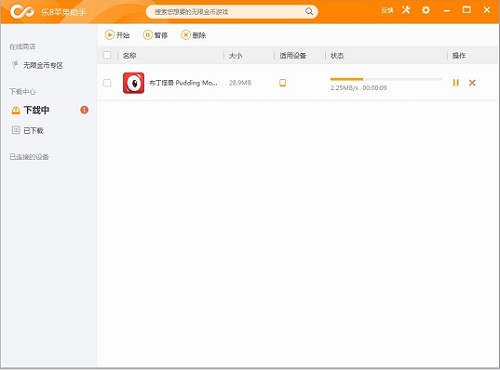Pause the Pudding Monsters download
Image resolution: width=500 pixels, height=370 pixels.
[x=456, y=83]
